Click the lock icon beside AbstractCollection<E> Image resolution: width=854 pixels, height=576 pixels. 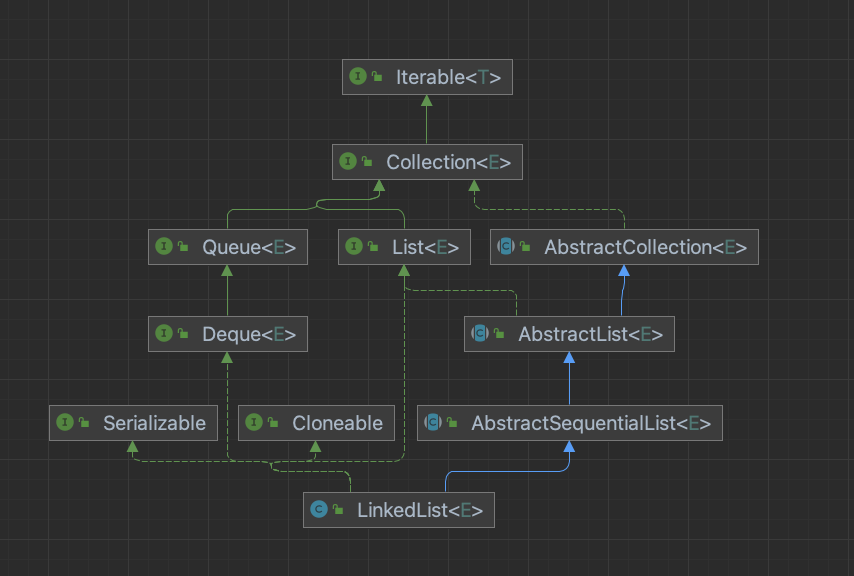(x=525, y=246)
